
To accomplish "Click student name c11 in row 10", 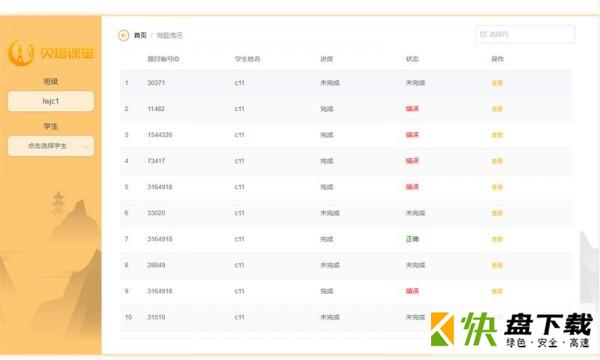I will coord(240,317).
